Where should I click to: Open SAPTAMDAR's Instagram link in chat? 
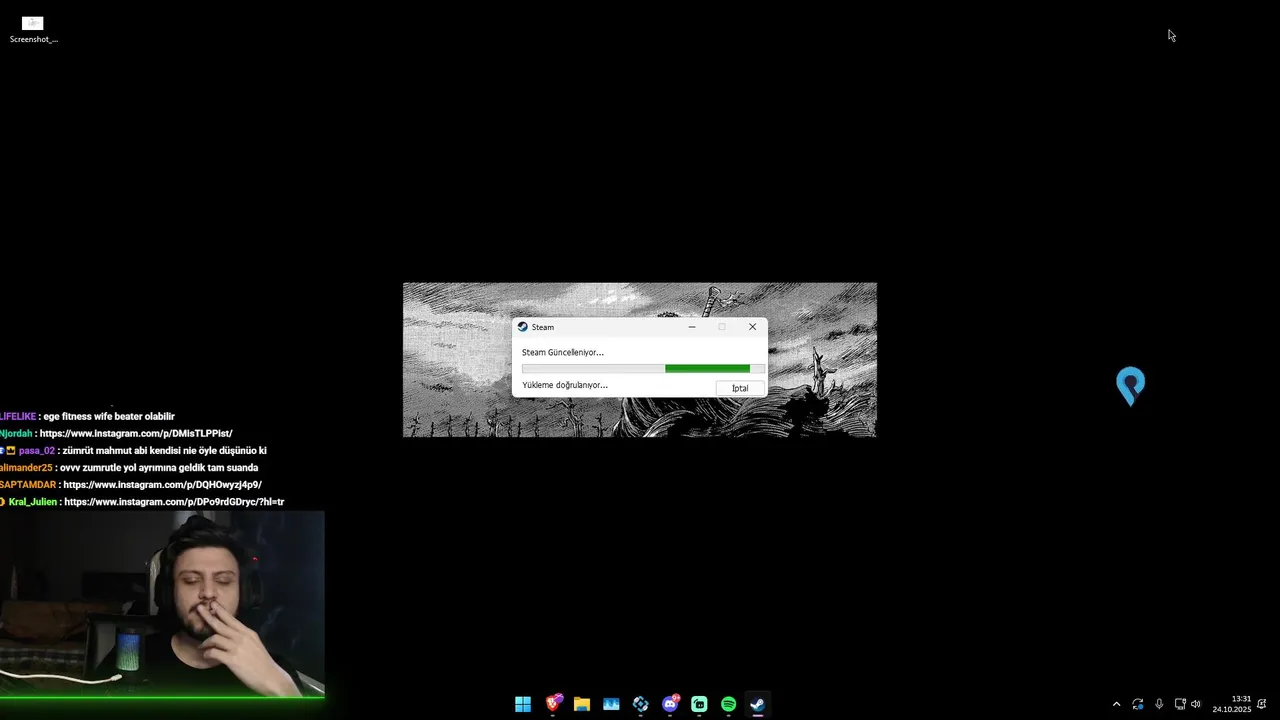[162, 485]
